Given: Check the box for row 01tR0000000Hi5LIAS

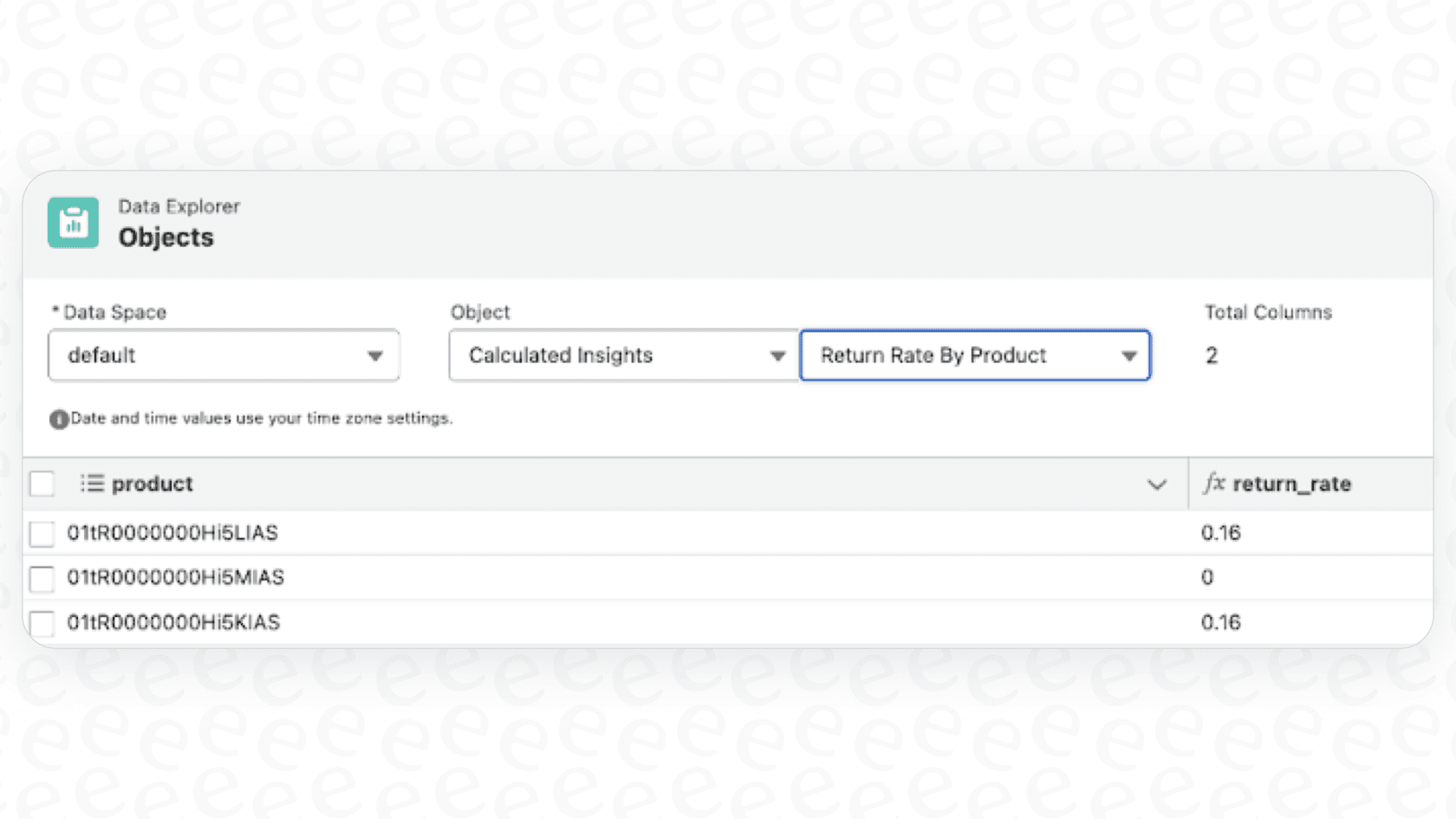Looking at the screenshot, I should coord(42,534).
